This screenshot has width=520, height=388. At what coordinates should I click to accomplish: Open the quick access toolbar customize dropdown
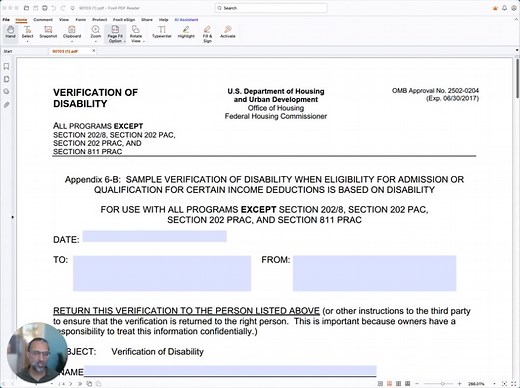tap(73, 8)
